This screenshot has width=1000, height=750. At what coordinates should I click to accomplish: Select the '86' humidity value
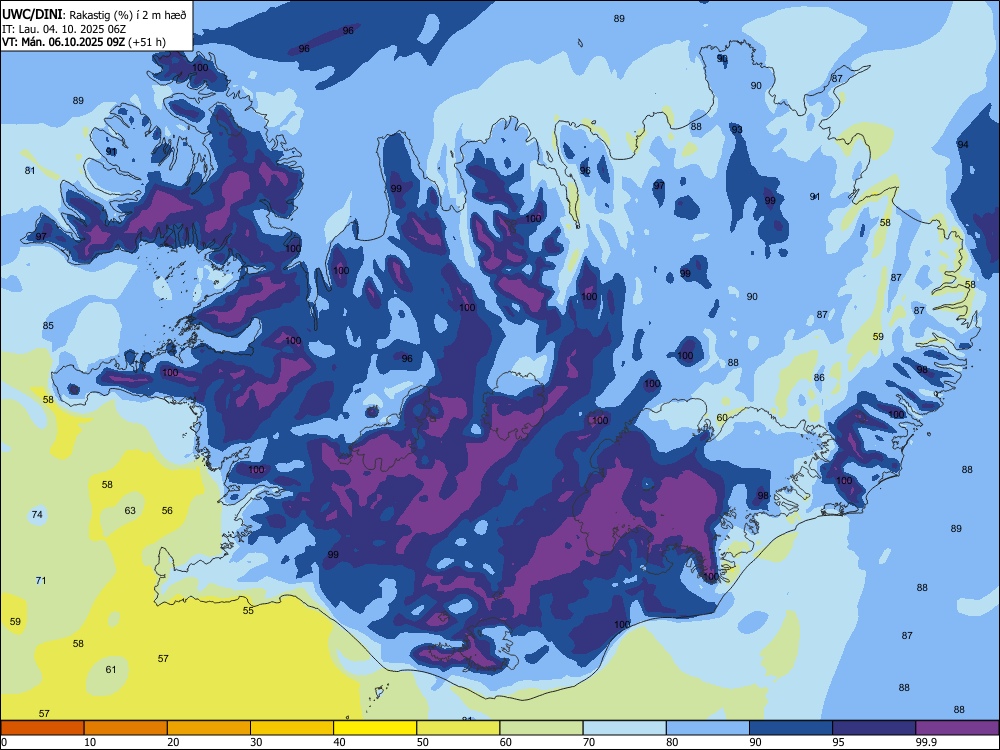(x=819, y=378)
